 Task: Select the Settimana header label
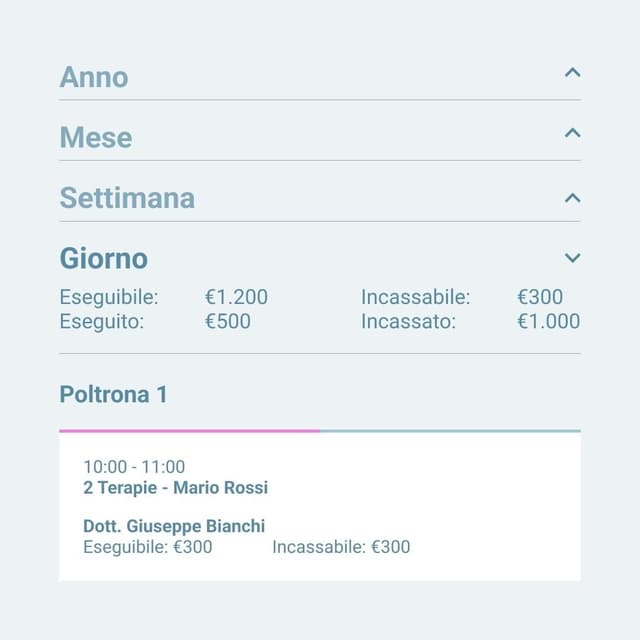point(127,198)
